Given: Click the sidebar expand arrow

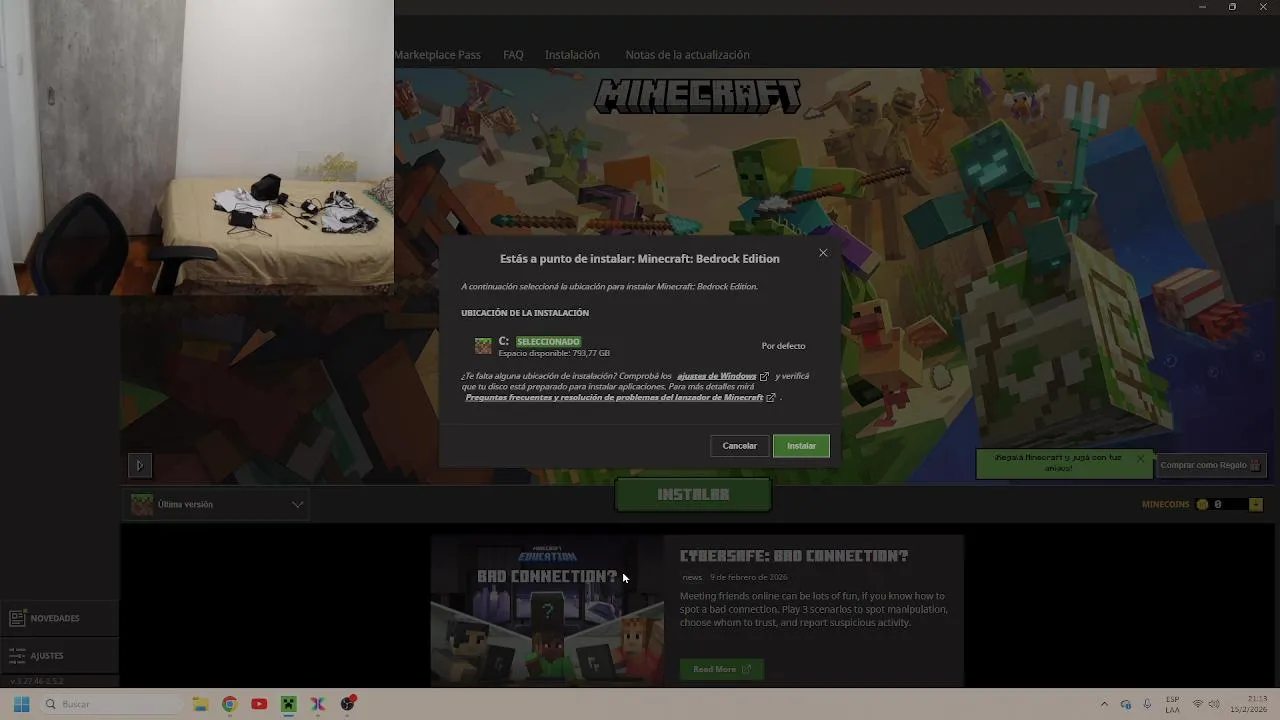Looking at the screenshot, I should [139, 465].
